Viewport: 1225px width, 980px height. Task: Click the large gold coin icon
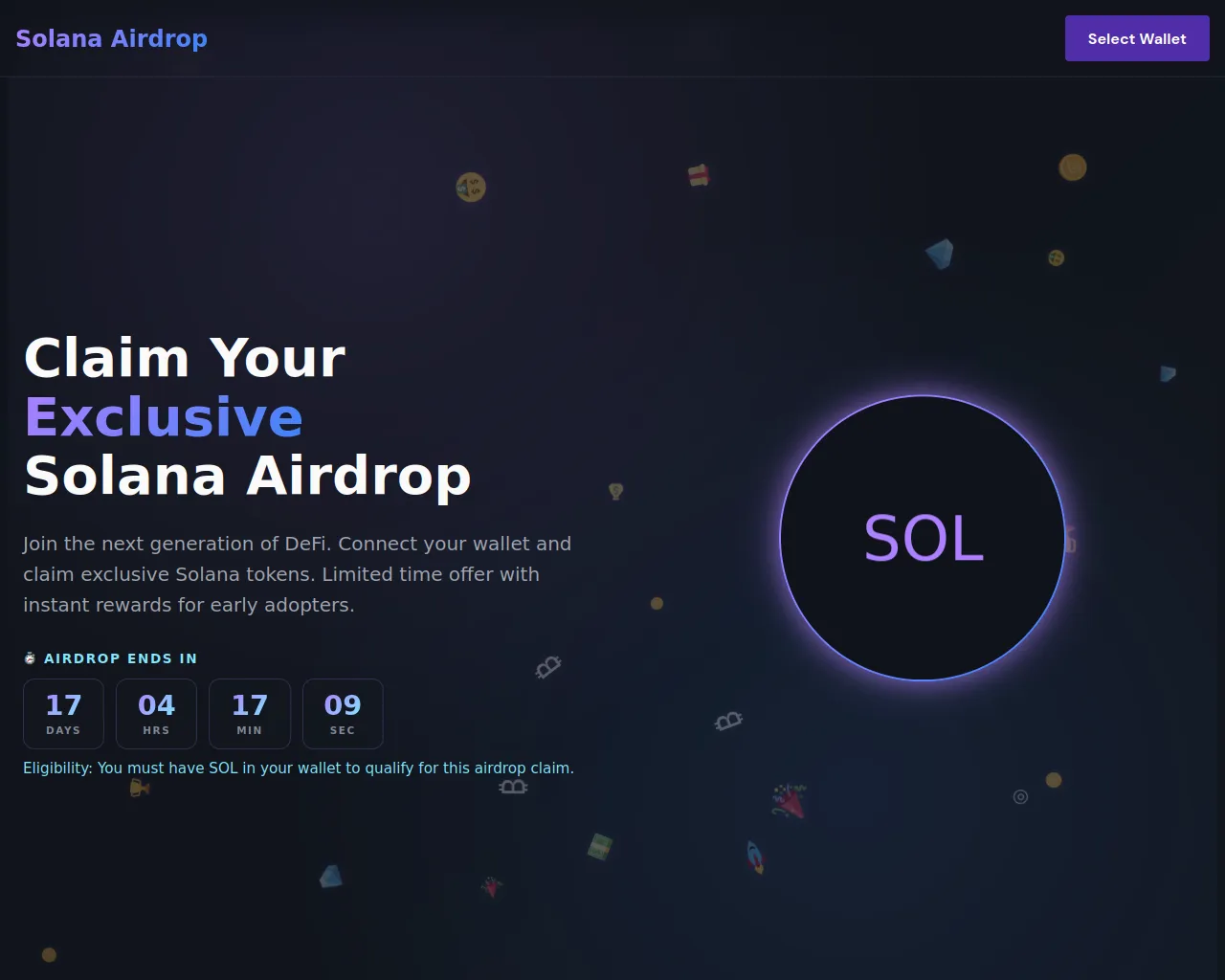click(x=1073, y=167)
